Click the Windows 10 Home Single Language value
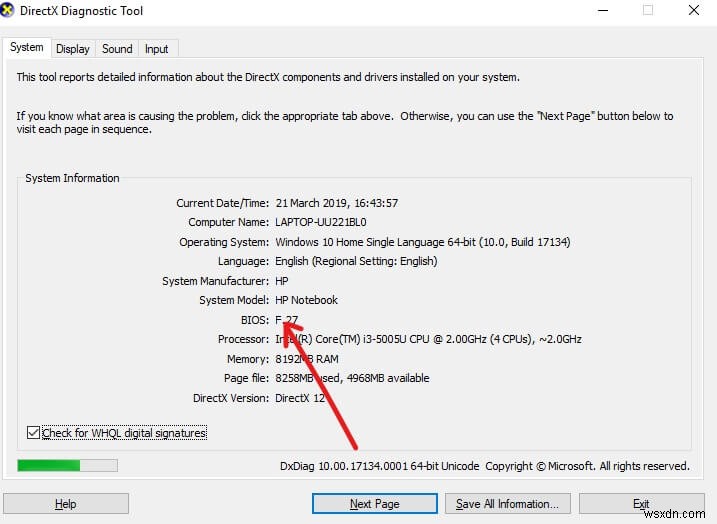717x524 pixels. click(x=423, y=242)
